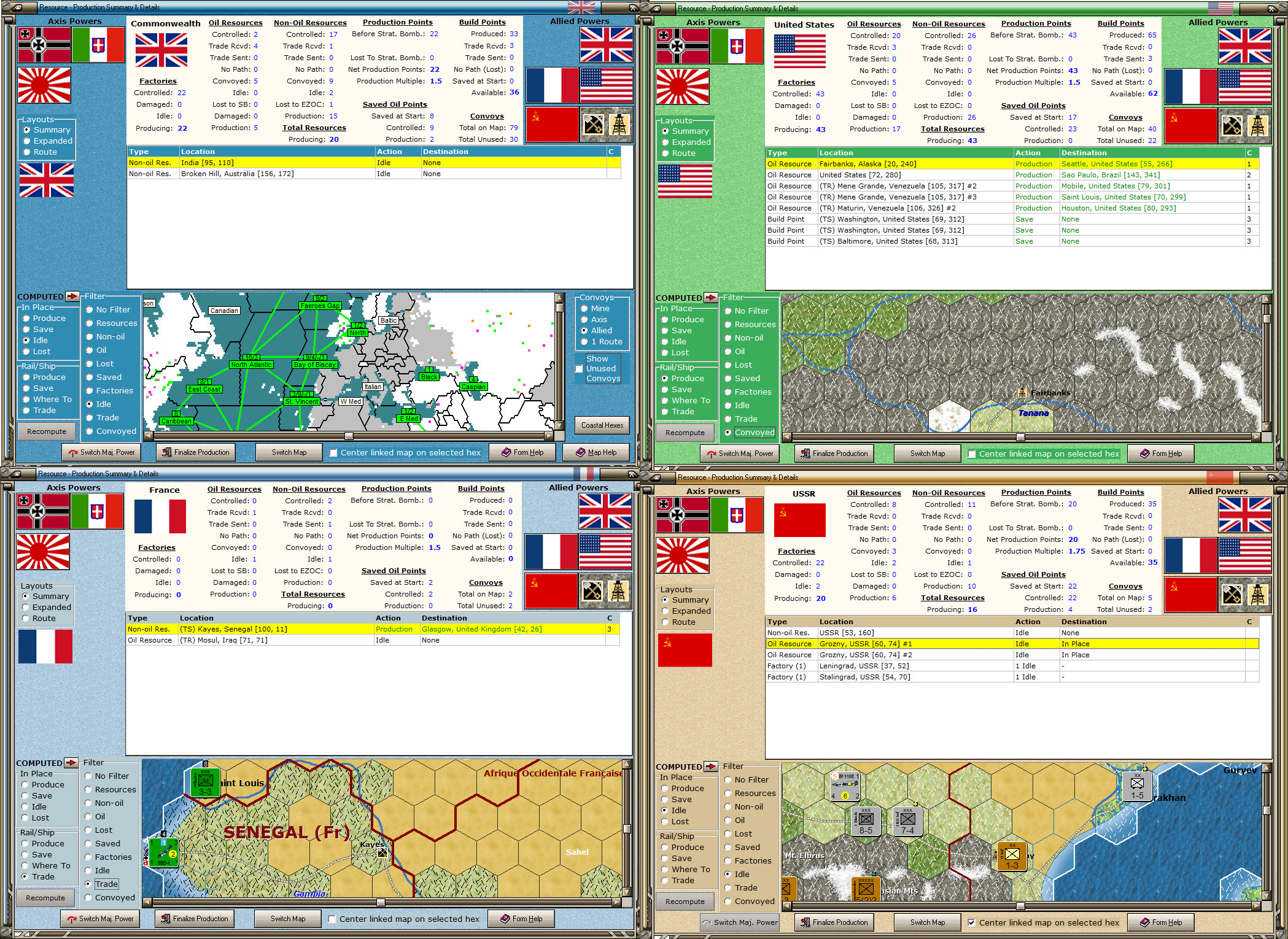This screenshot has width=1288, height=939.
Task: Click the Coastal Hexes button
Action: click(x=602, y=425)
